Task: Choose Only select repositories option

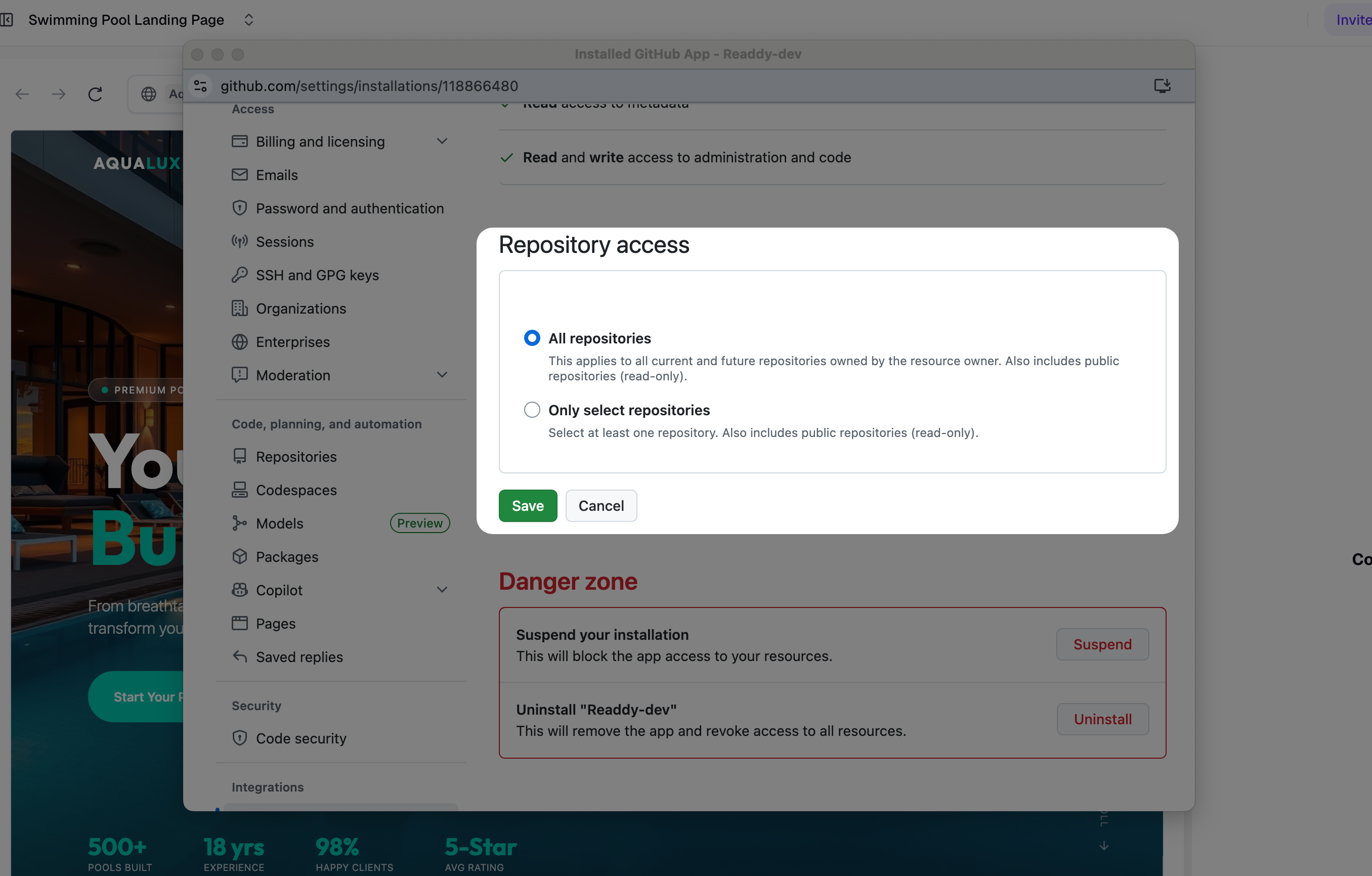Action: point(532,410)
